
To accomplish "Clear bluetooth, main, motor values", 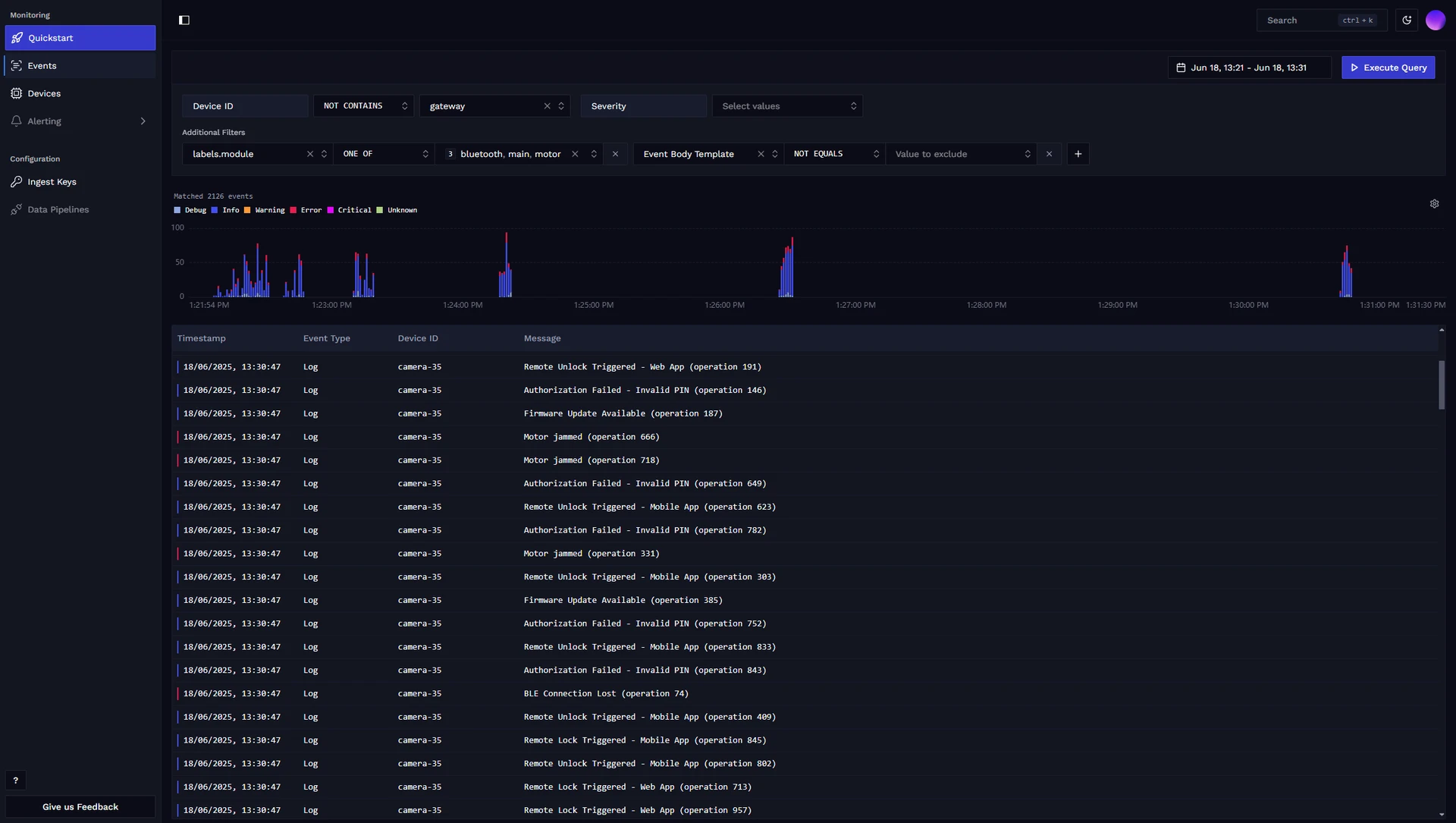I will (575, 154).
